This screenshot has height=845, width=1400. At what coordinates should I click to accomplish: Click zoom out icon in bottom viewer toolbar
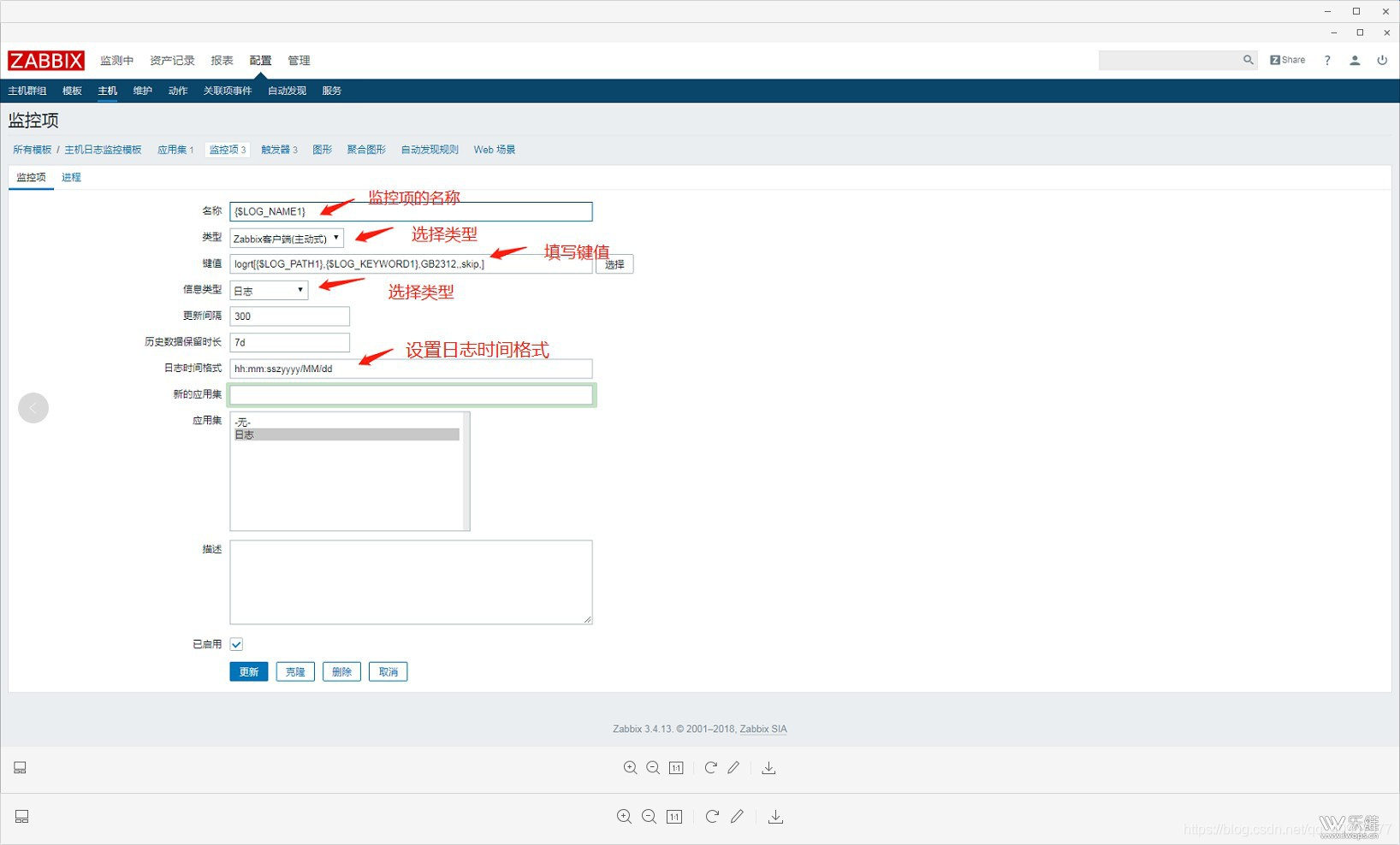pos(650,817)
